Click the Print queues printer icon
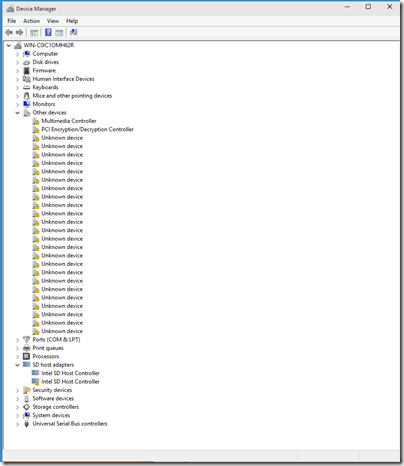The image size is (404, 466). coord(27,348)
